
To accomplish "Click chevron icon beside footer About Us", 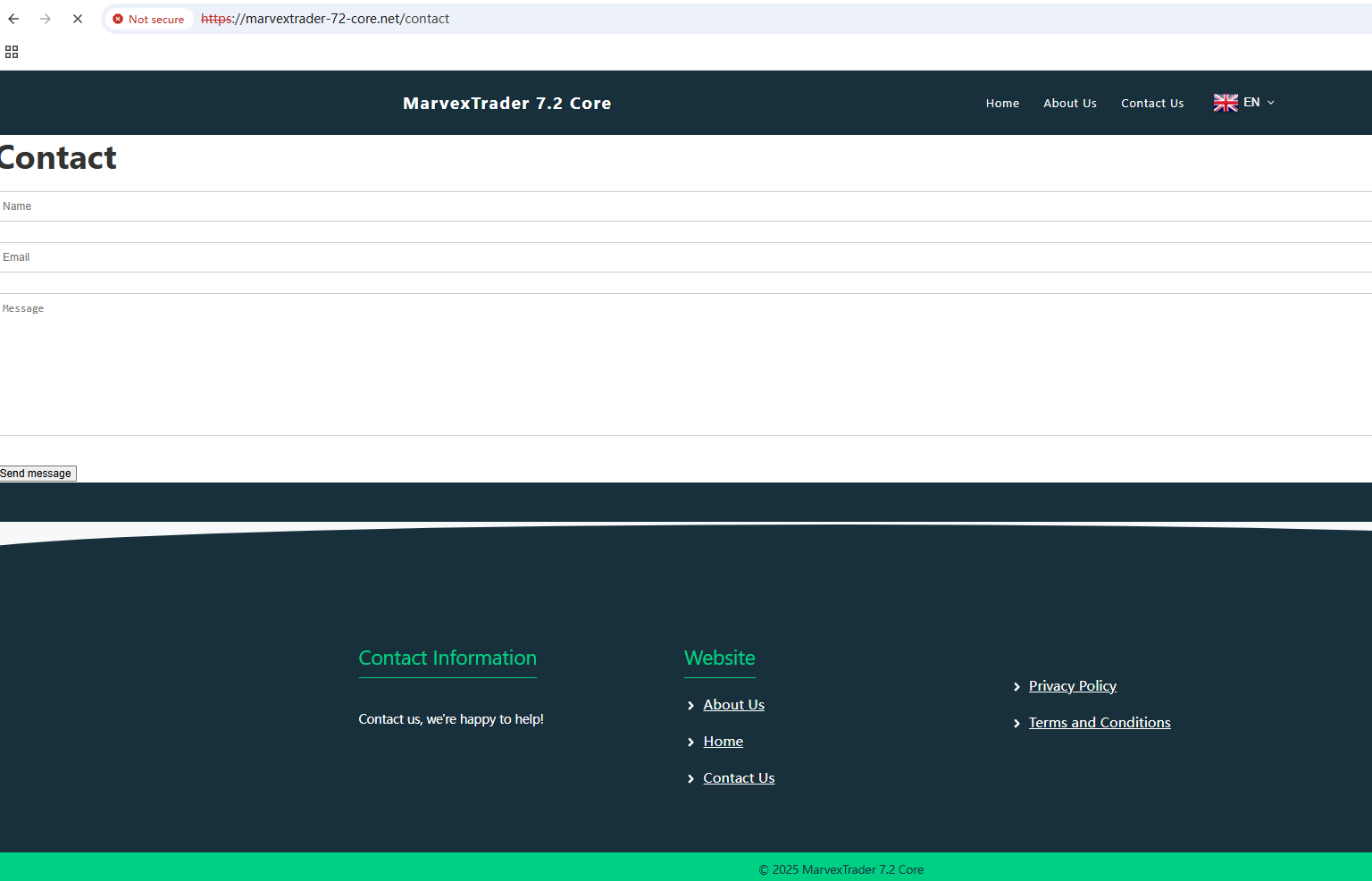I will tap(690, 706).
